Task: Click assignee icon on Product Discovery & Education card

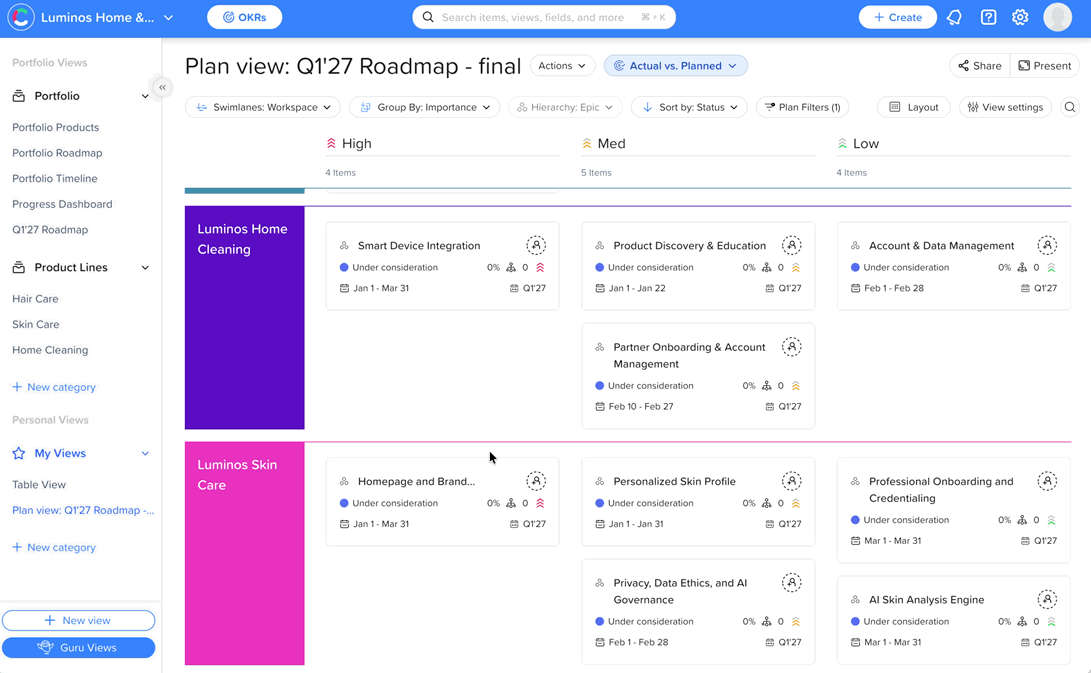Action: [791, 245]
